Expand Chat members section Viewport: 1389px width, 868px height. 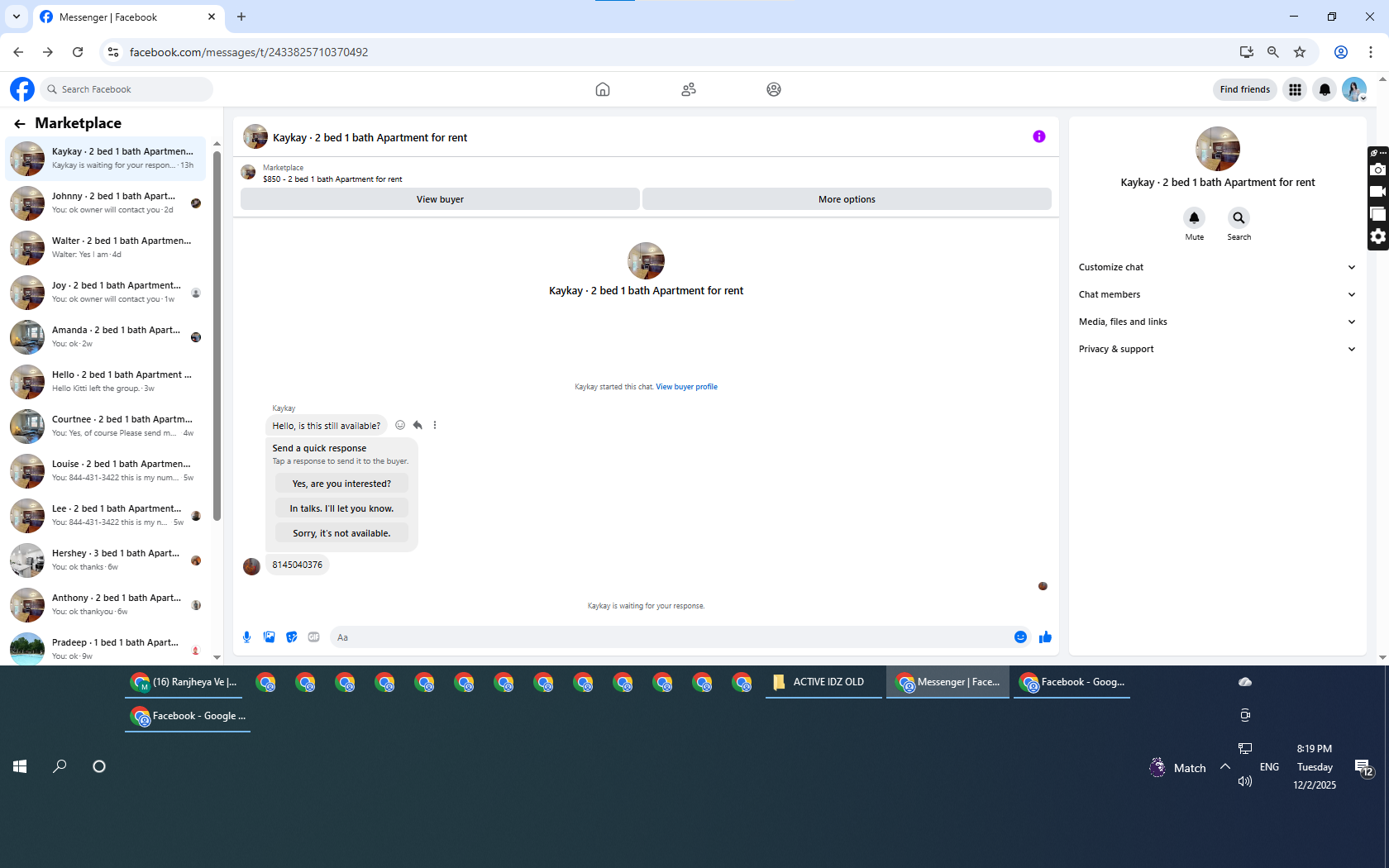tap(1217, 294)
